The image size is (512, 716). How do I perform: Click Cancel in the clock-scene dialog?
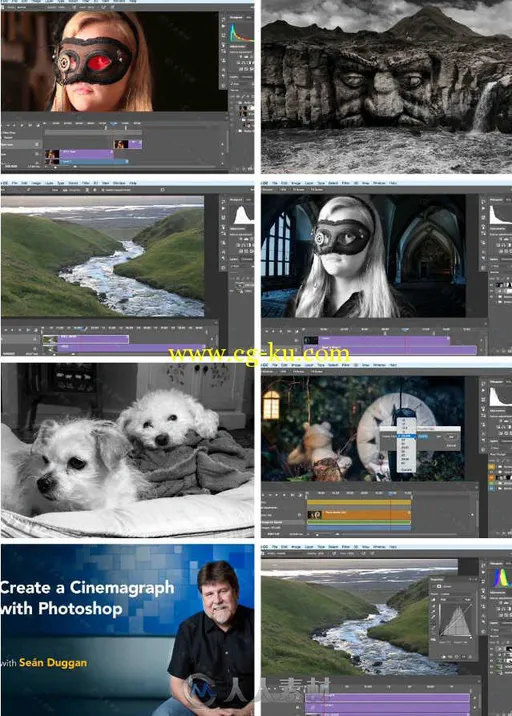point(451,445)
